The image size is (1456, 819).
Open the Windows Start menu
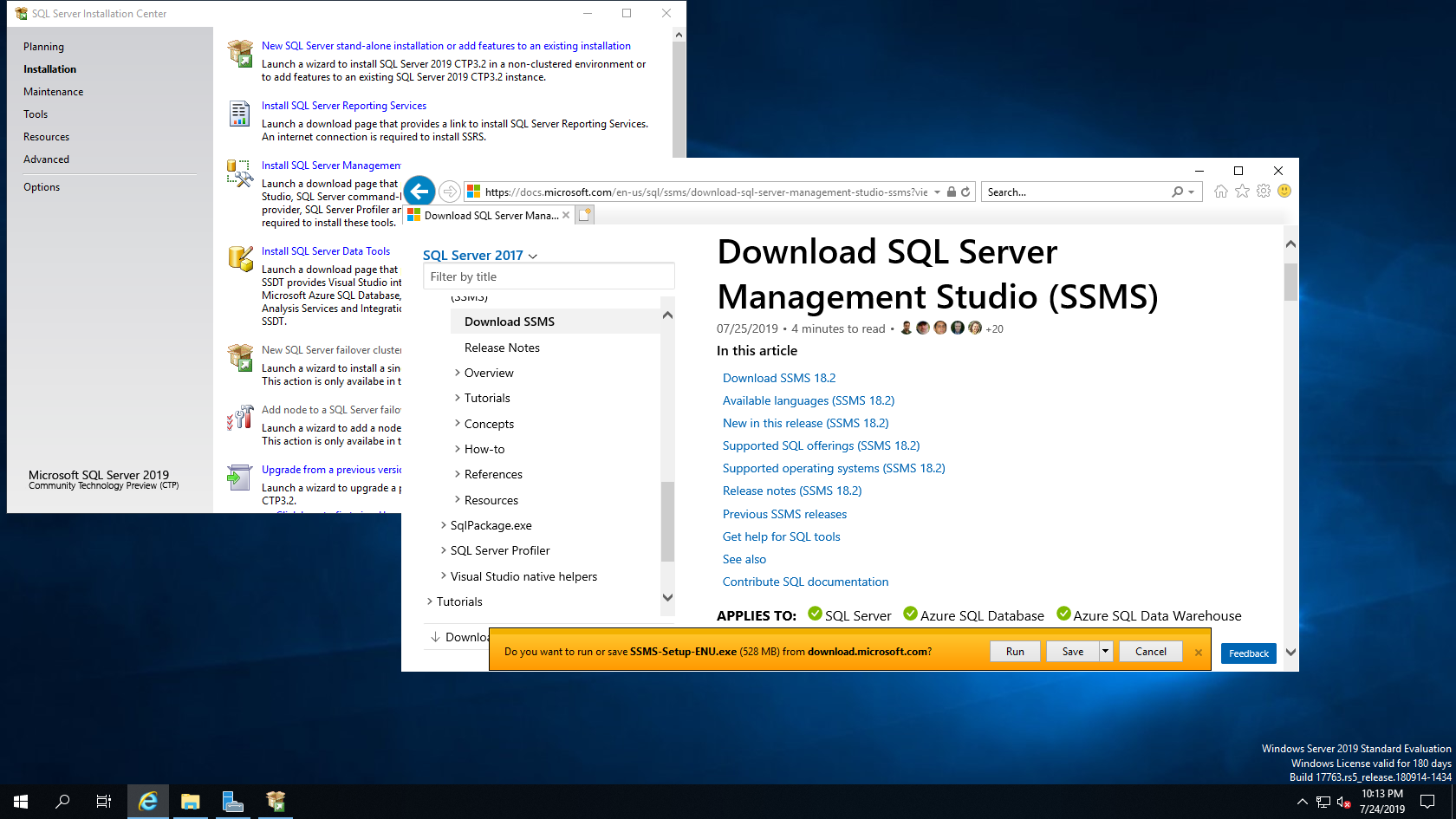click(x=21, y=802)
